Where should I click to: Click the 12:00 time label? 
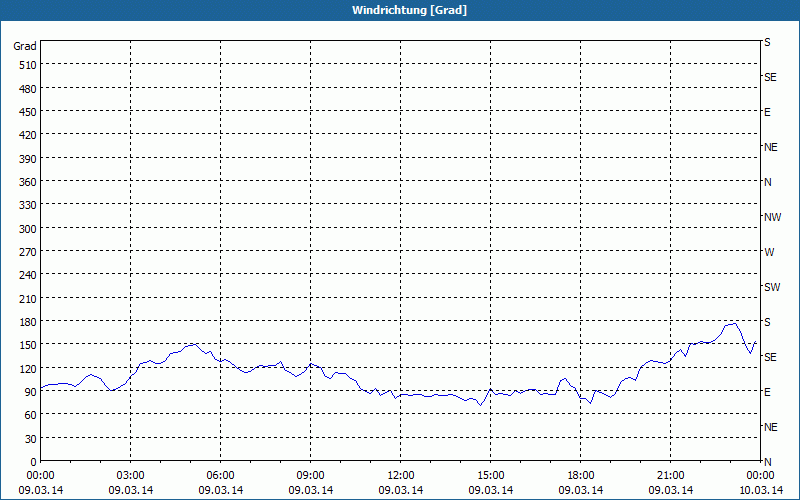pyautogui.click(x=401, y=476)
